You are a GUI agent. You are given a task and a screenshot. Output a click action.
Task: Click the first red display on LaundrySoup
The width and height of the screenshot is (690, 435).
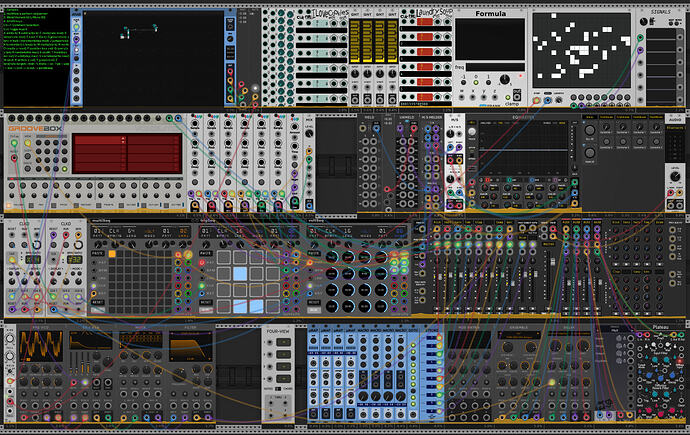click(x=425, y=22)
